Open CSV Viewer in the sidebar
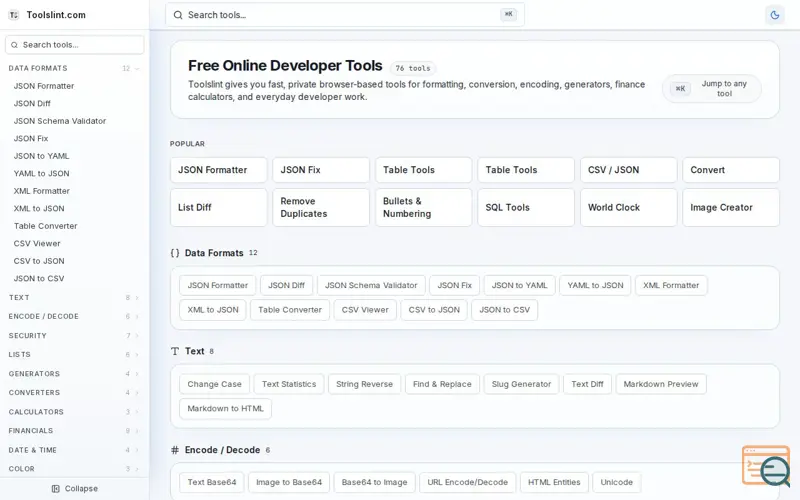The height and width of the screenshot is (500, 800). [x=37, y=243]
